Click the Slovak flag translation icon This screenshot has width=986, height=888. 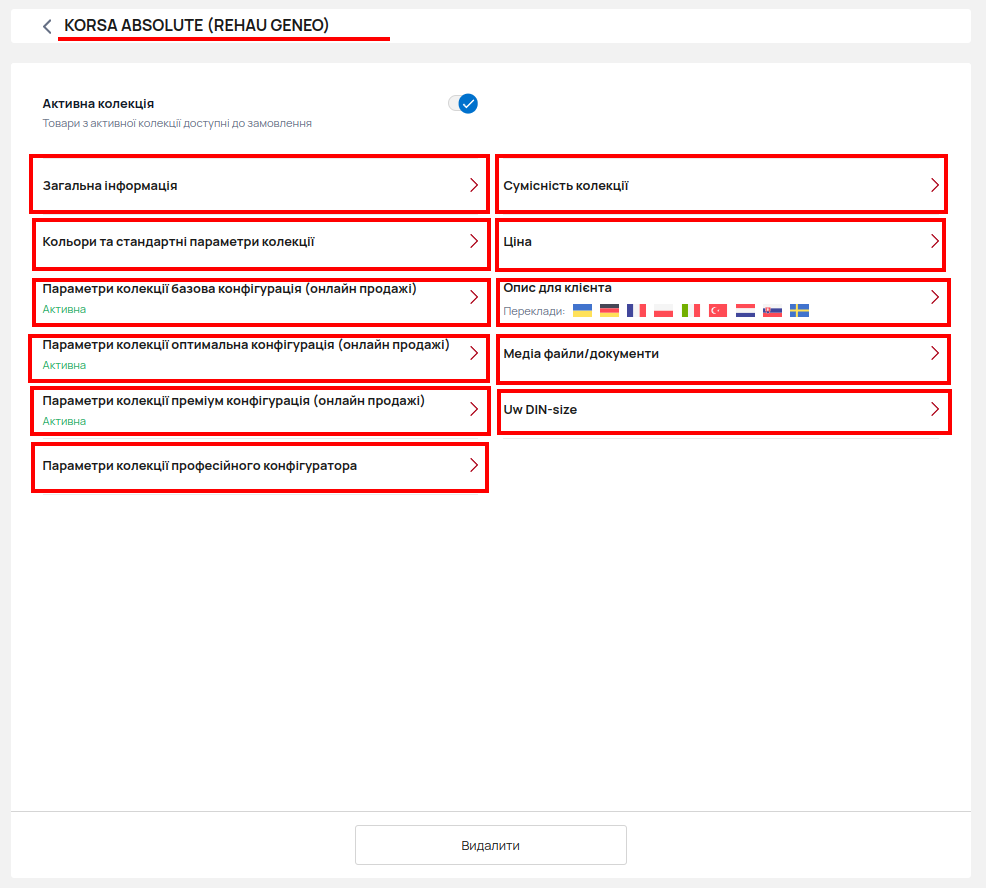[x=772, y=311]
